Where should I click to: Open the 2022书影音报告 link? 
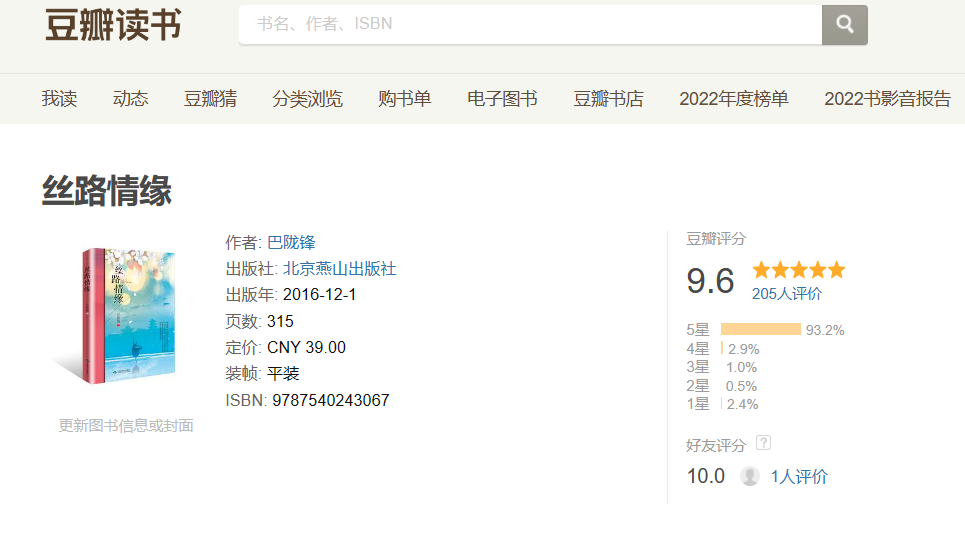point(887,99)
